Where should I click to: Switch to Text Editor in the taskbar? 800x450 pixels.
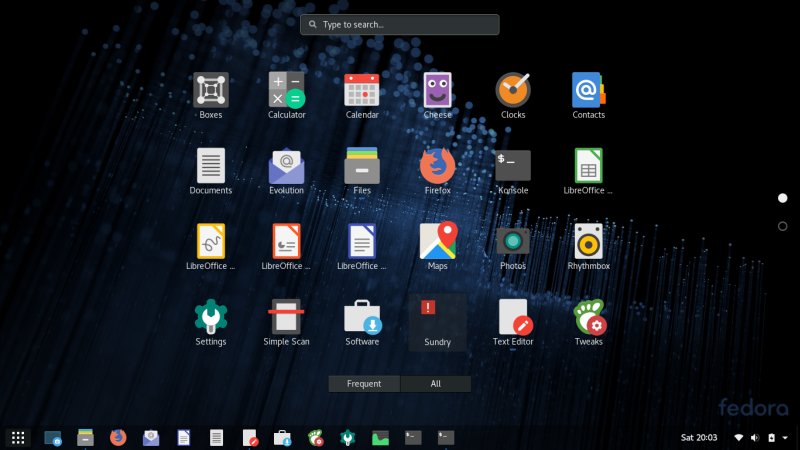[x=249, y=438]
